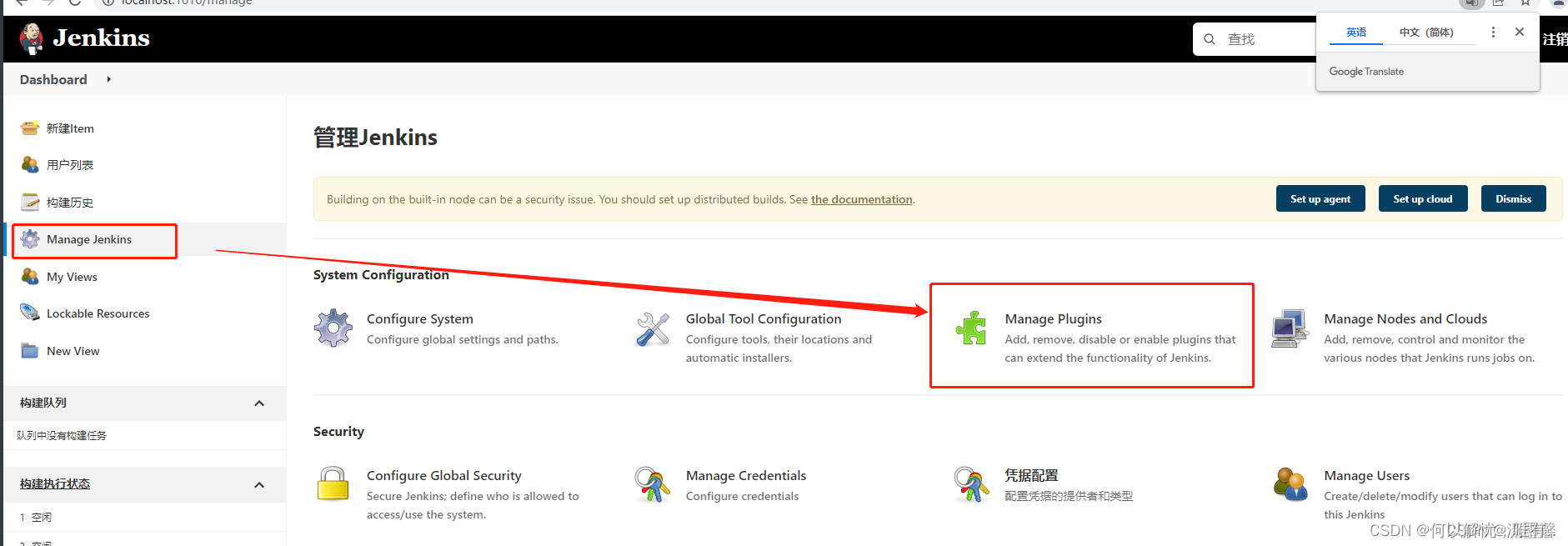Click the Configure Global Security padlock icon

pos(333,483)
